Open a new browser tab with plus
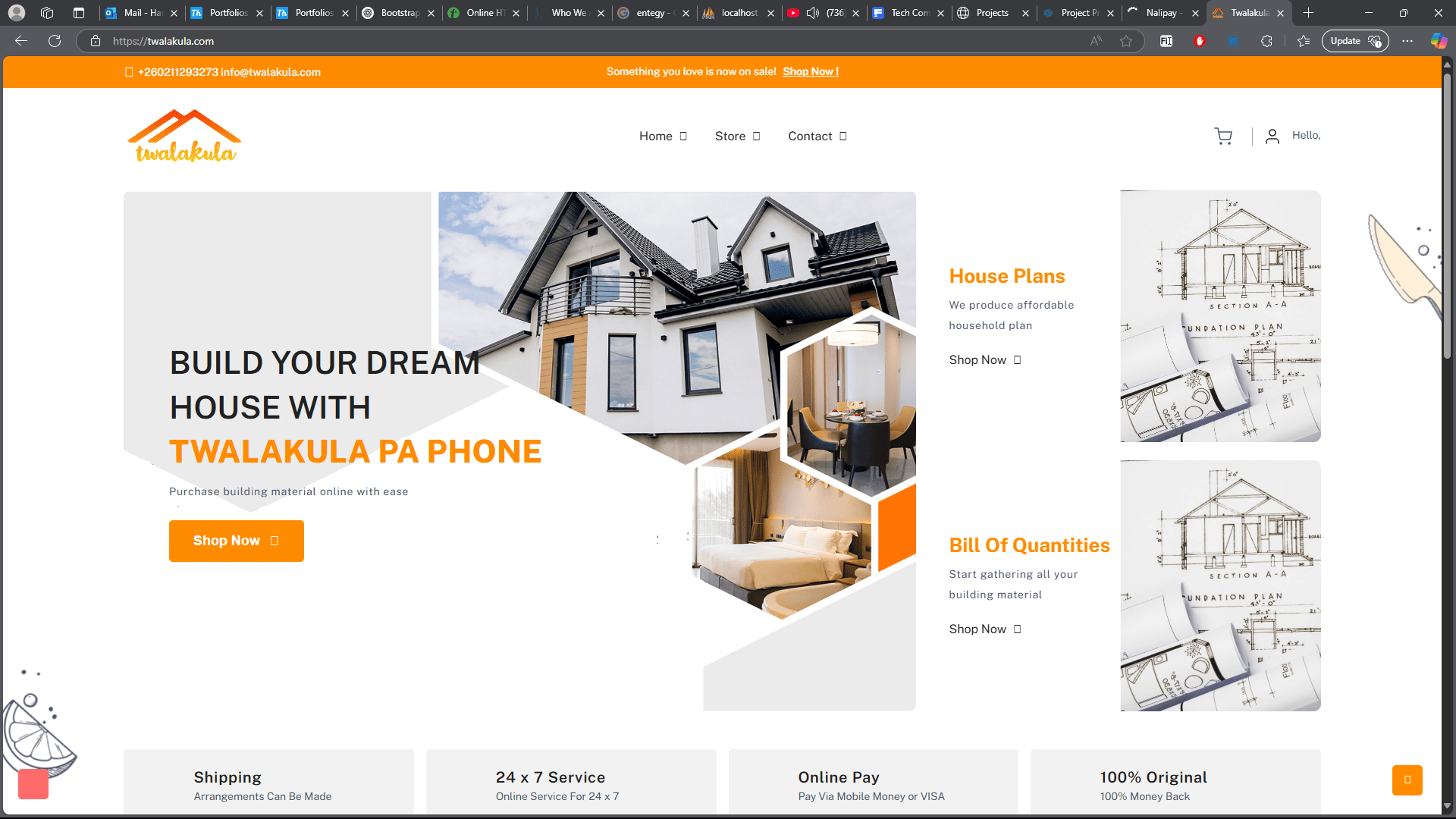 1308,13
